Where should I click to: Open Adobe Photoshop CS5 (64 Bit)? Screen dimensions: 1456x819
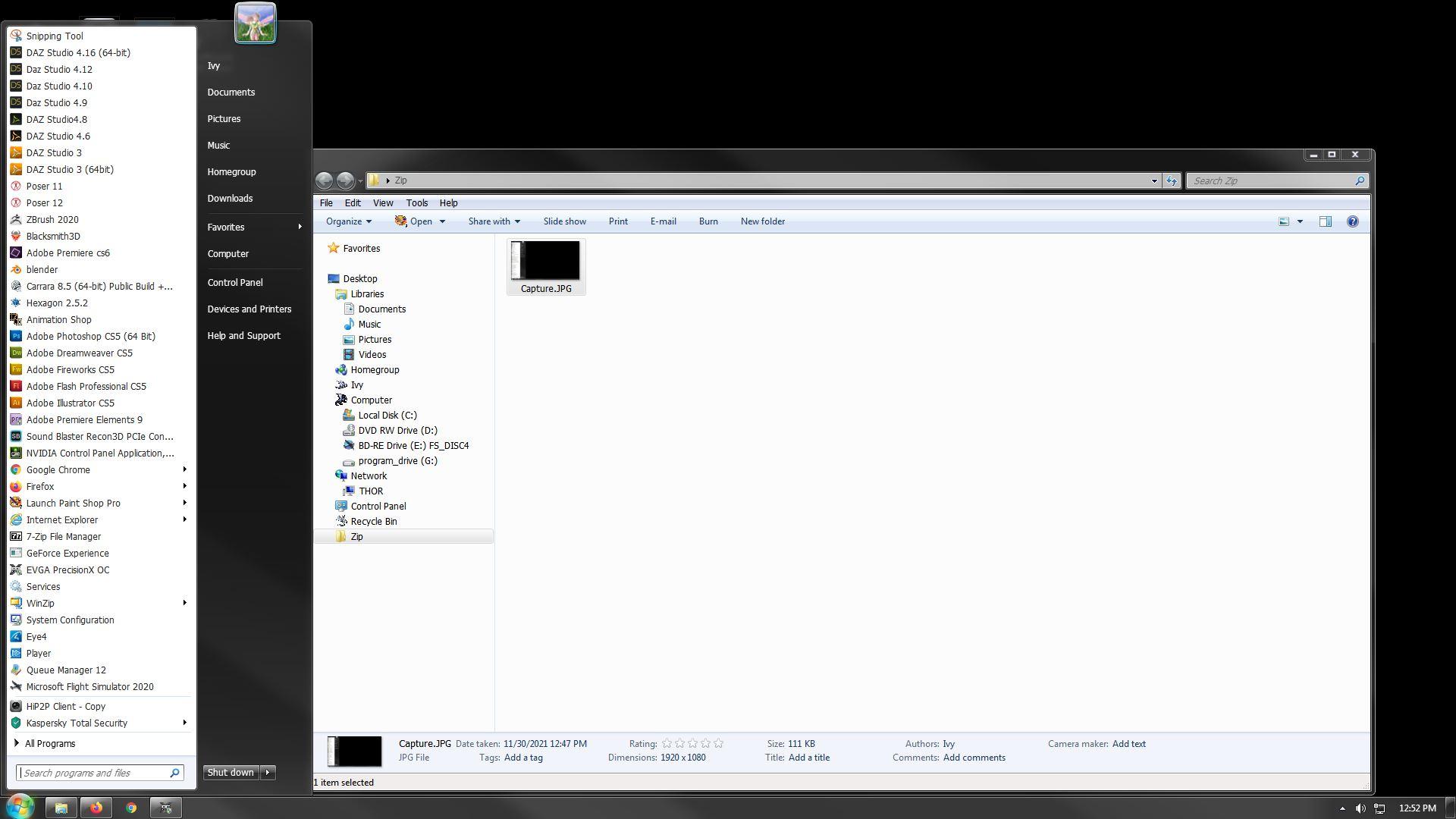[90, 336]
